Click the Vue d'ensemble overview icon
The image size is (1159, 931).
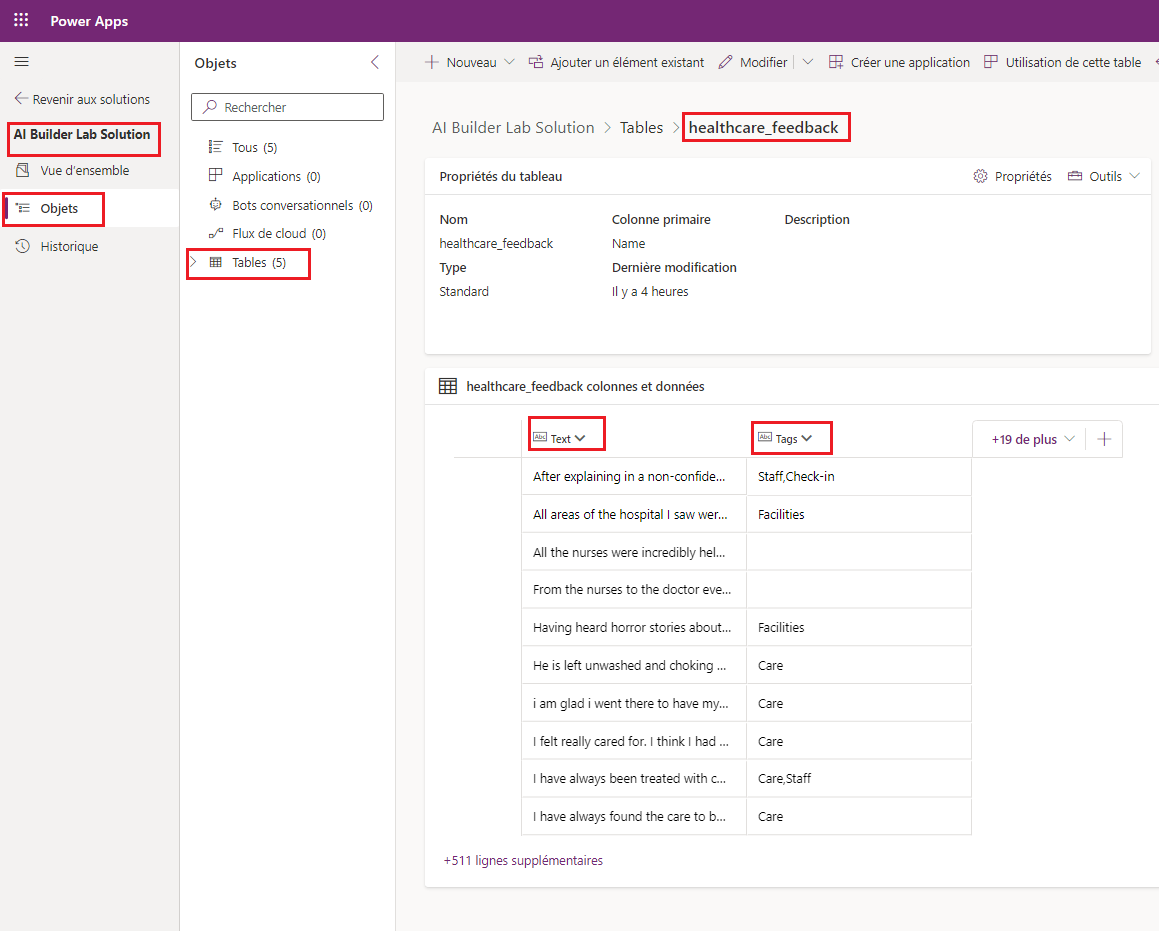tap(23, 170)
